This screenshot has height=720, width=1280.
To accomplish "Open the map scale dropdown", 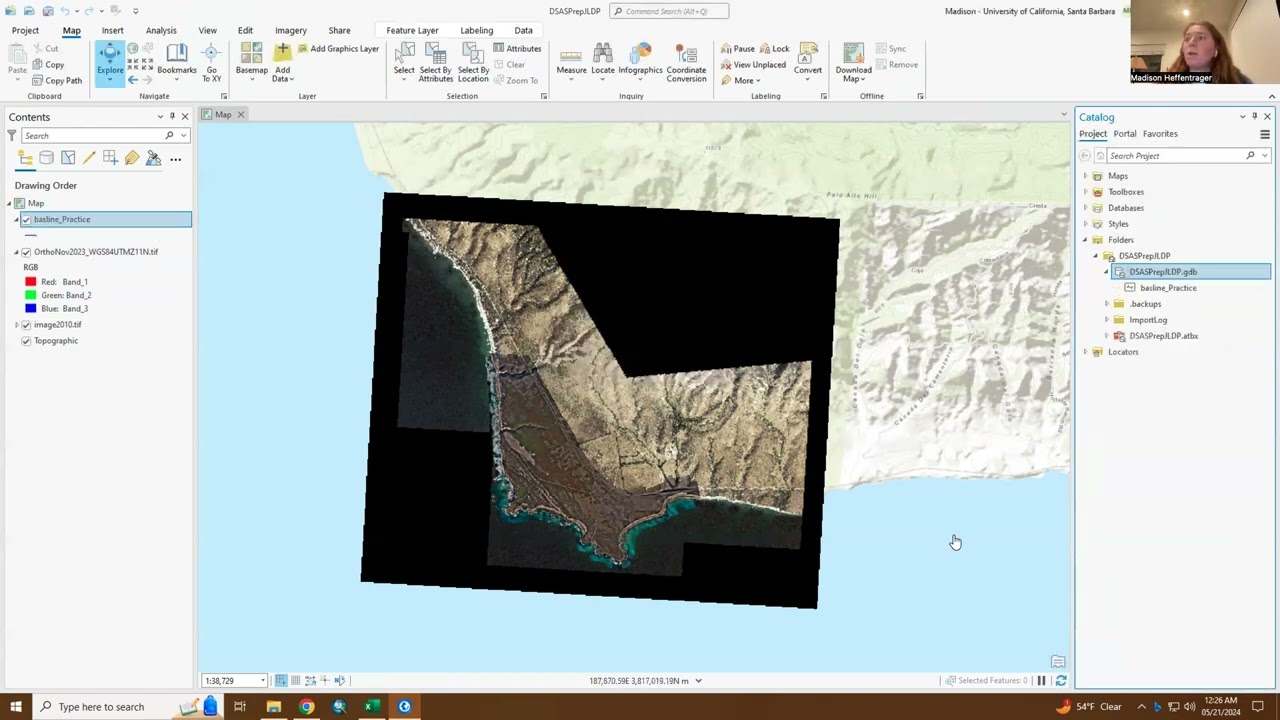I will 263,681.
